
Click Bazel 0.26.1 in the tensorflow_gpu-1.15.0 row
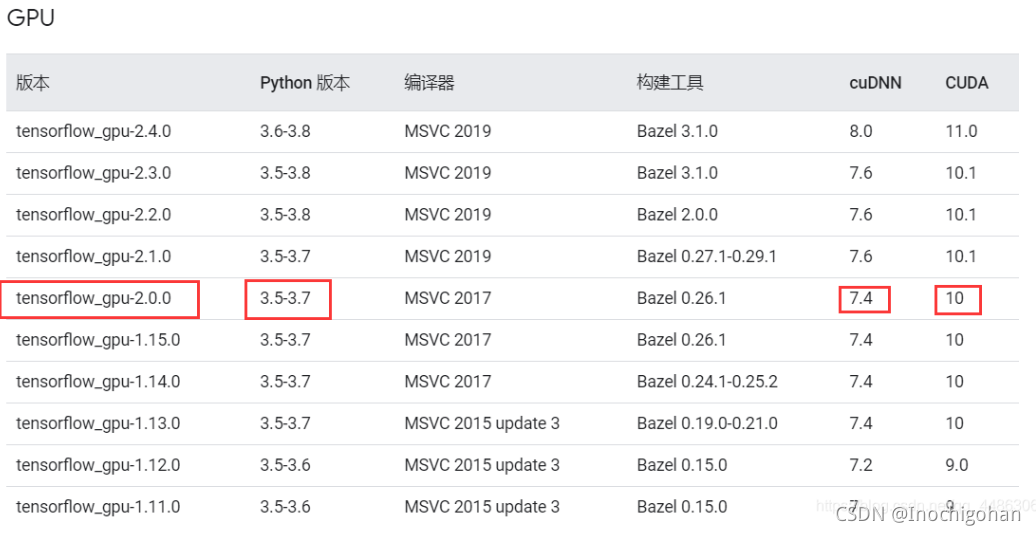[681, 339]
